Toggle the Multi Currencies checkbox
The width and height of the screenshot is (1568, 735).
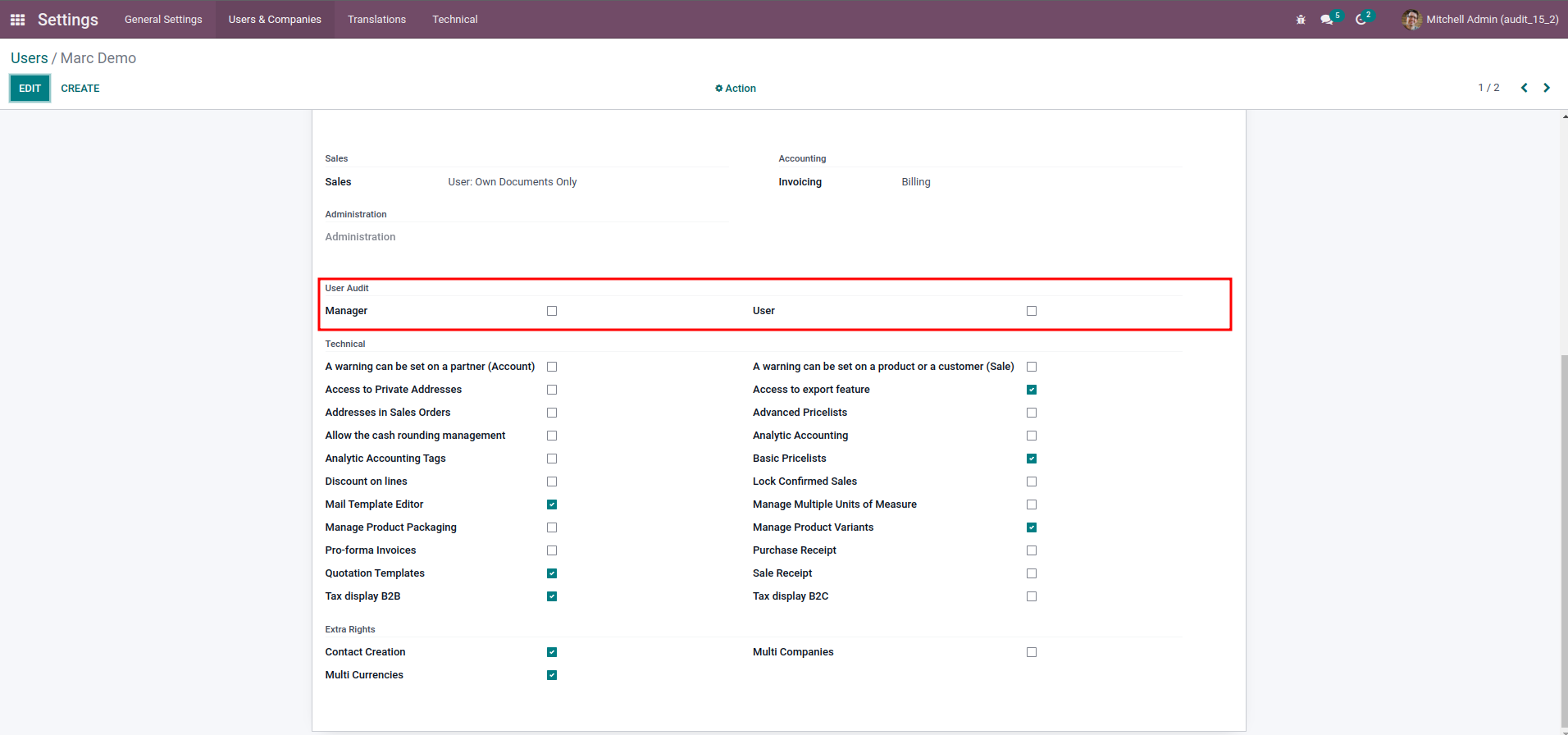pyautogui.click(x=552, y=675)
